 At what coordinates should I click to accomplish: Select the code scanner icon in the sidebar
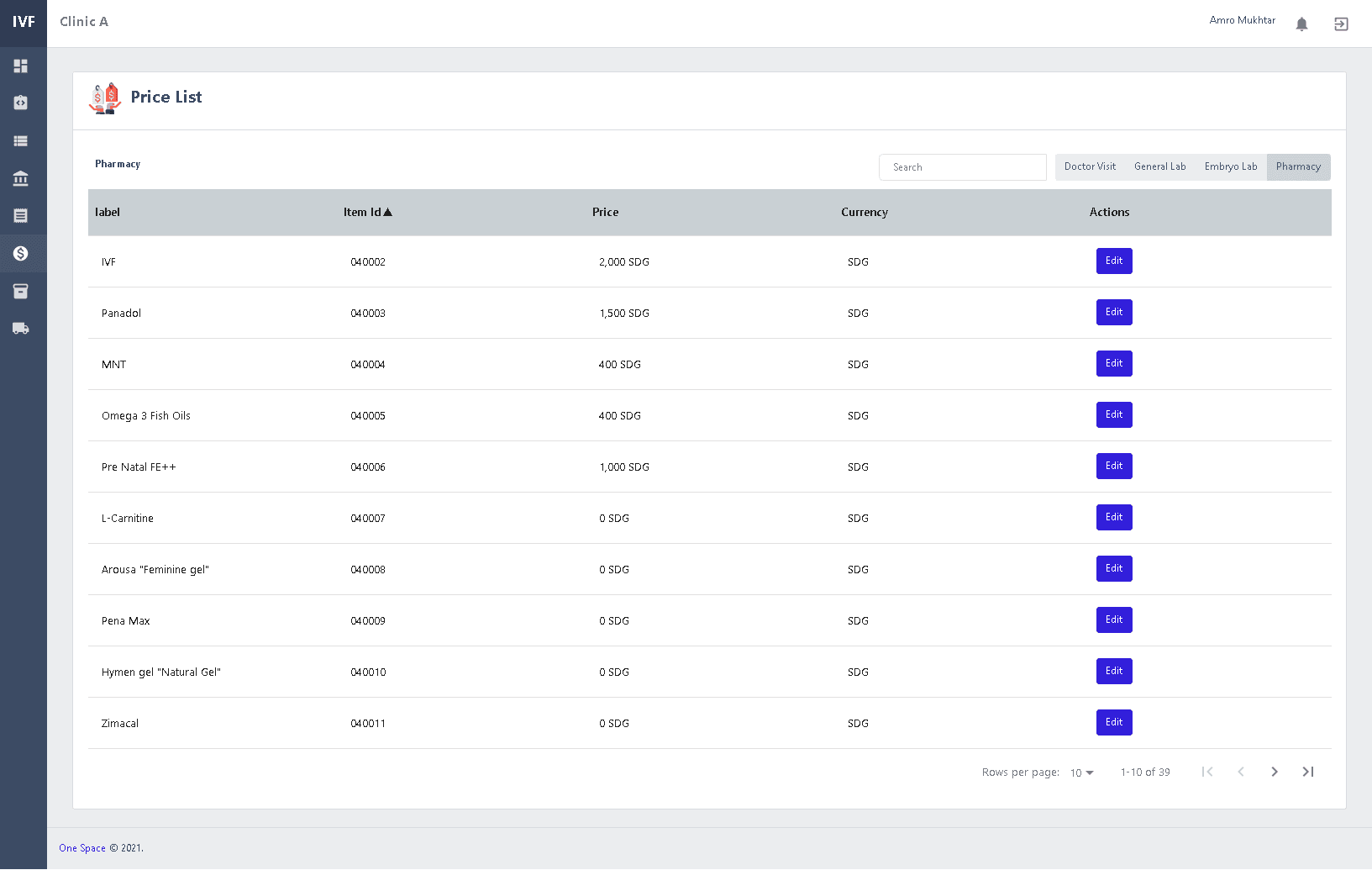[21, 103]
